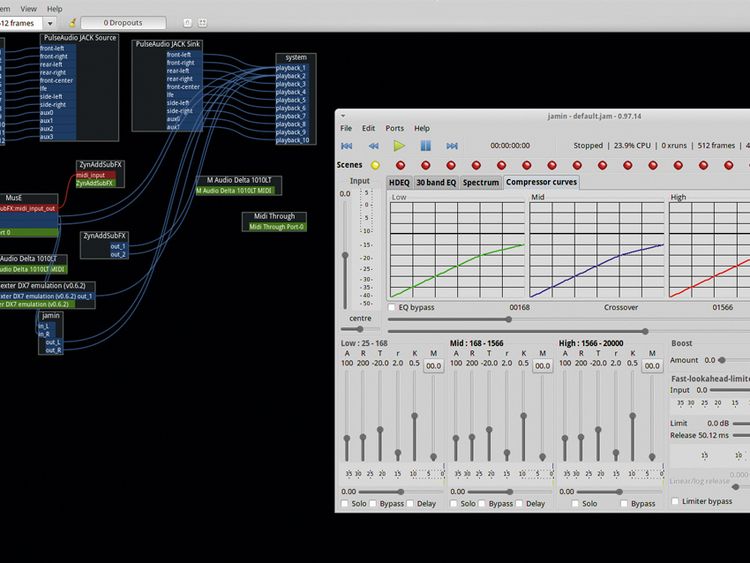This screenshot has height=563, width=750.
Task: Click the High band M value field
Action: tap(652, 366)
